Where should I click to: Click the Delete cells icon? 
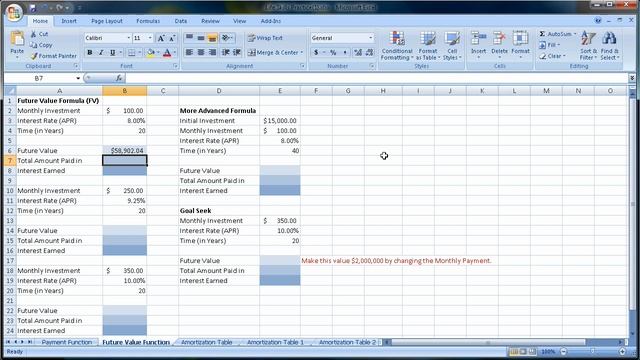[x=499, y=39]
